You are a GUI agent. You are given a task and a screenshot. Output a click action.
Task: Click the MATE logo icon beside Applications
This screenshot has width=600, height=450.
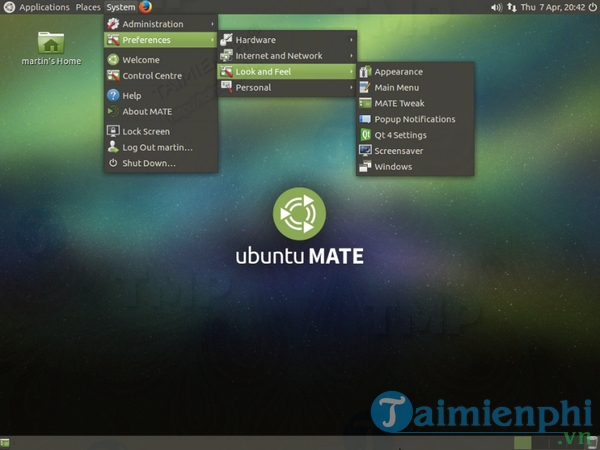point(9,7)
